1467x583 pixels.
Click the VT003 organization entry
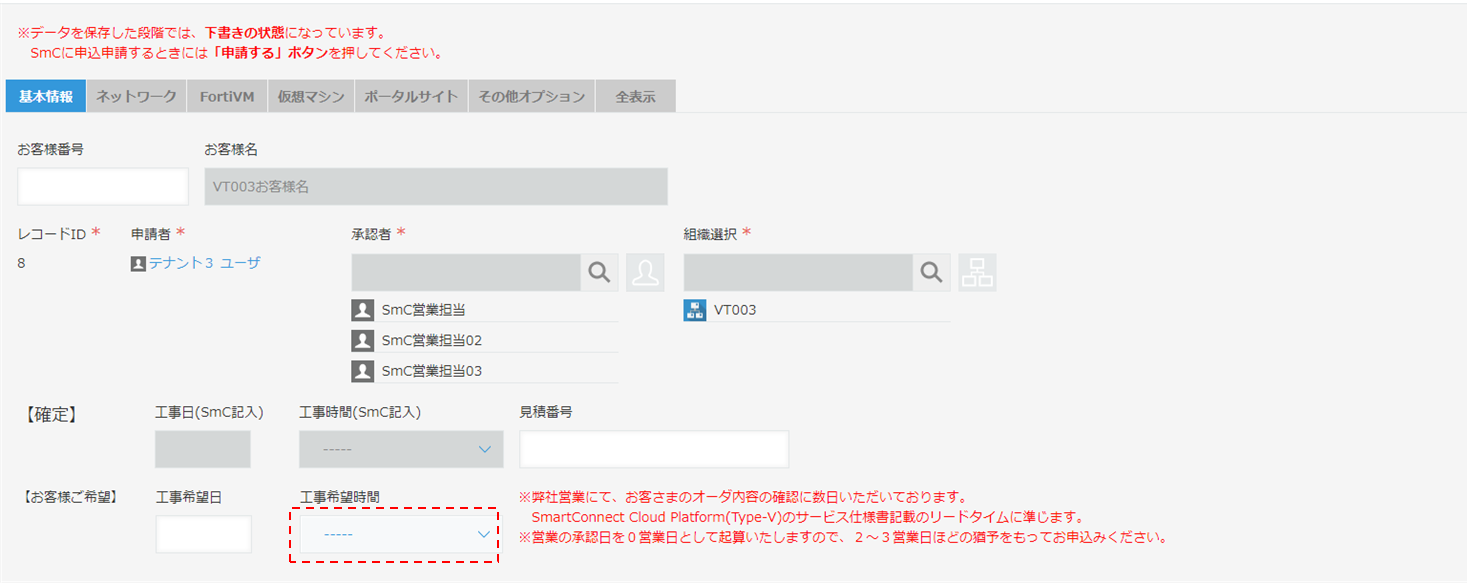coord(735,309)
